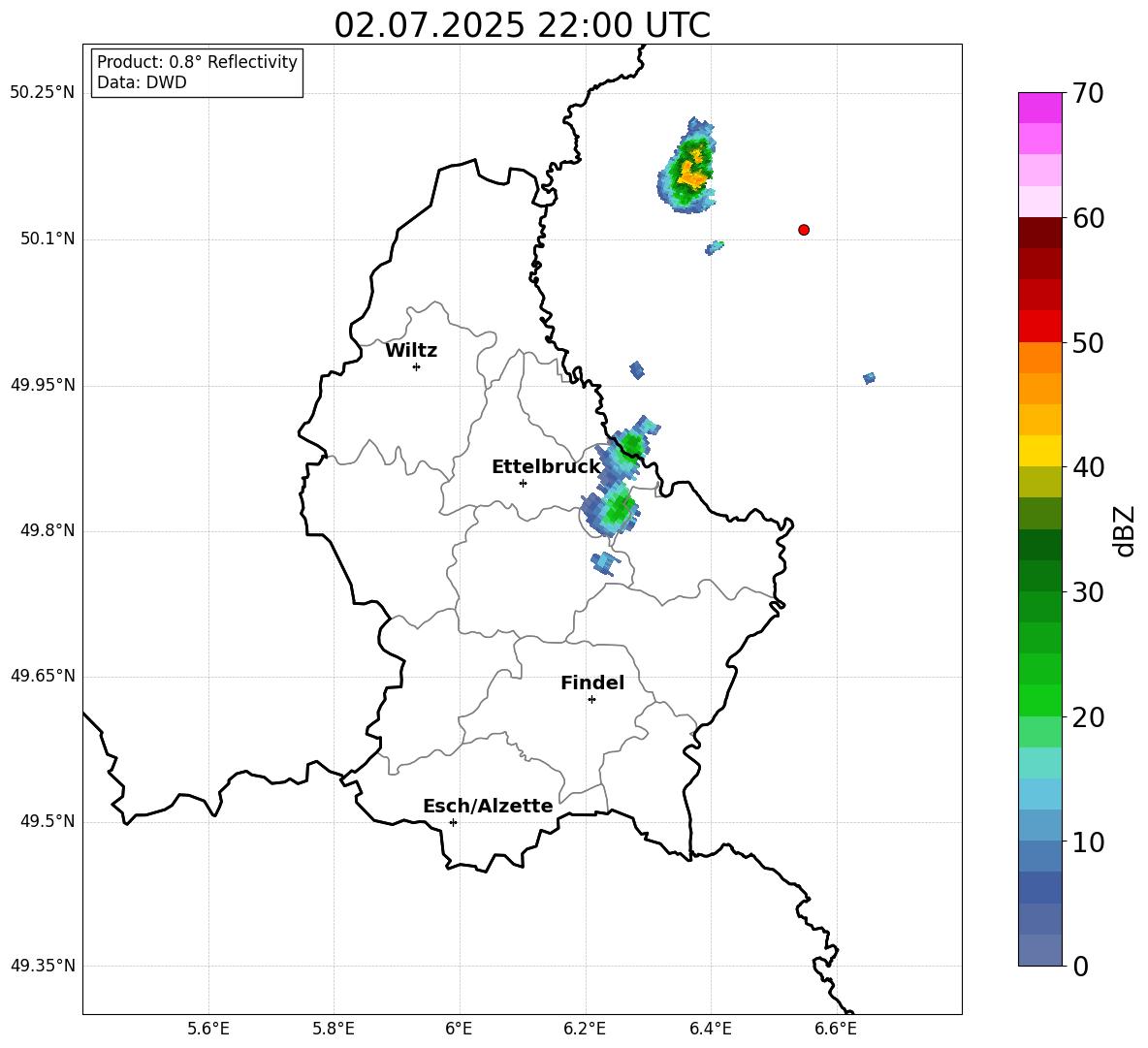Click the 'Product: 0.8° Reflectivity' text

pyautogui.click(x=197, y=62)
